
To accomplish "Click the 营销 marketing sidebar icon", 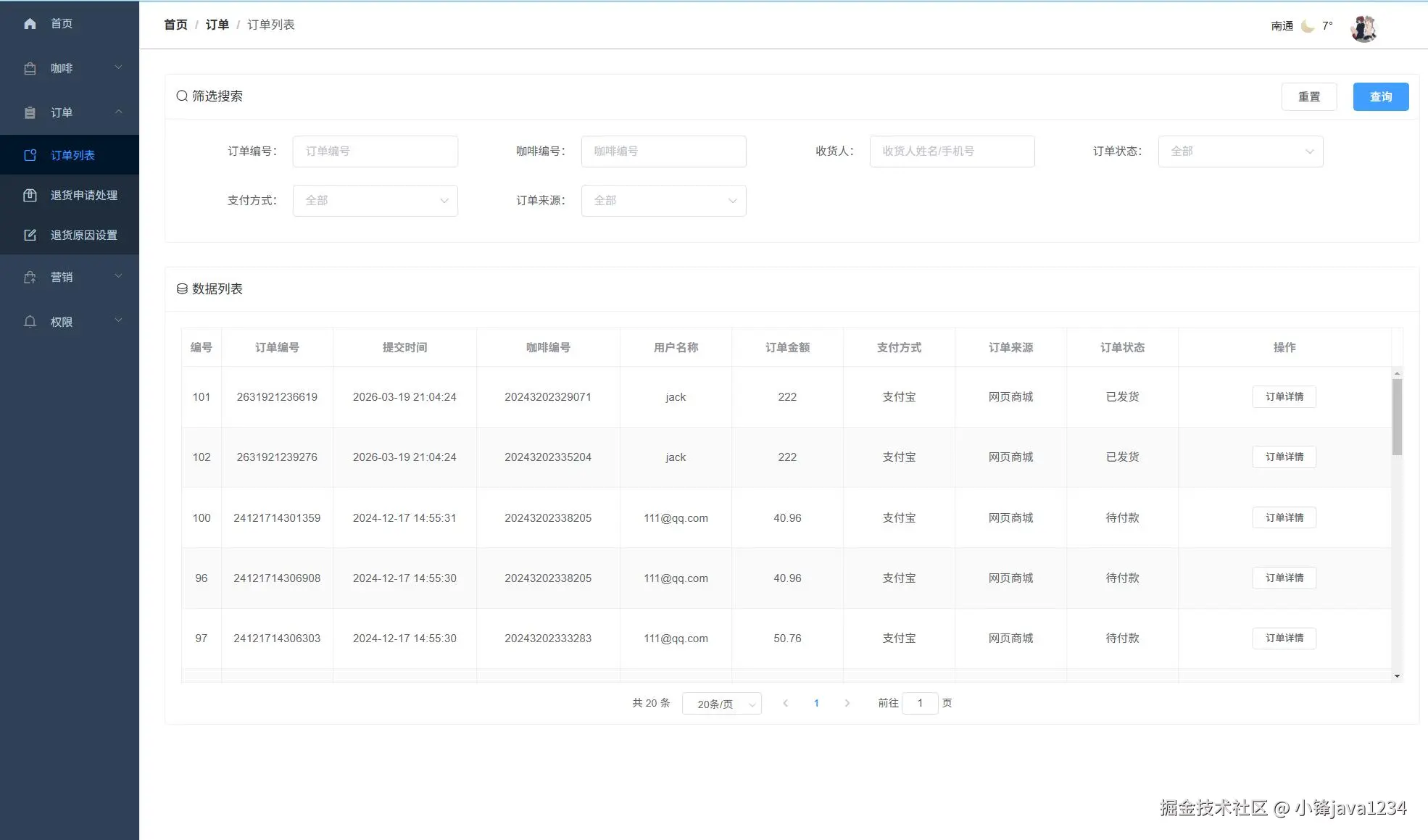I will [30, 278].
